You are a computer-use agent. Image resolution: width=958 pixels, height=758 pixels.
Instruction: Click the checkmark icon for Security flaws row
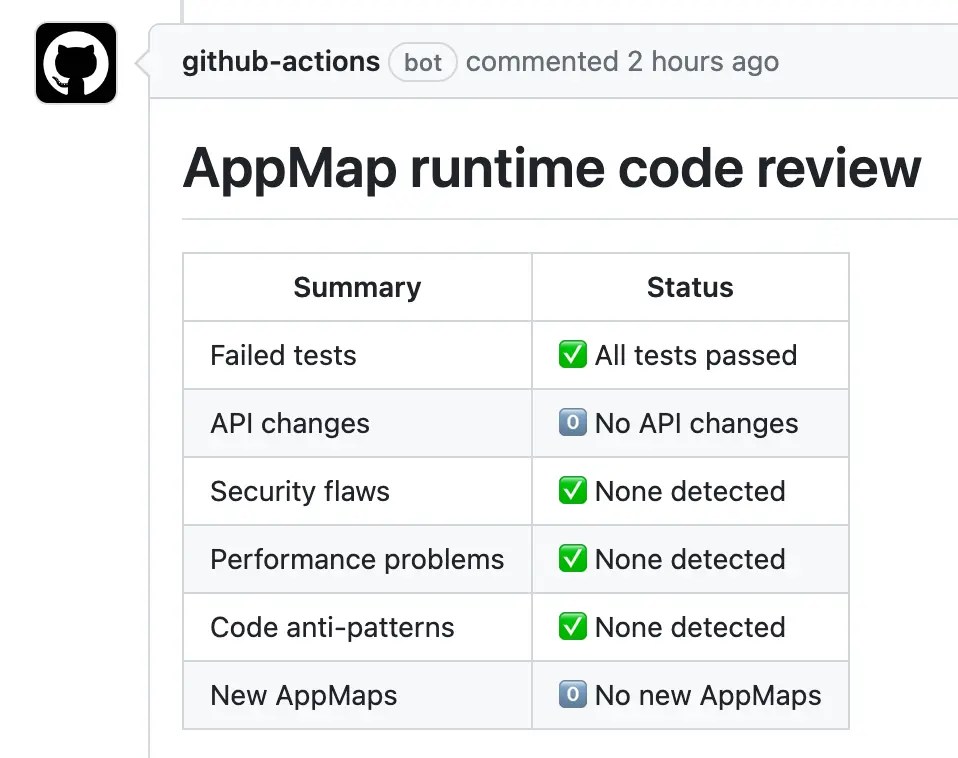(x=572, y=491)
